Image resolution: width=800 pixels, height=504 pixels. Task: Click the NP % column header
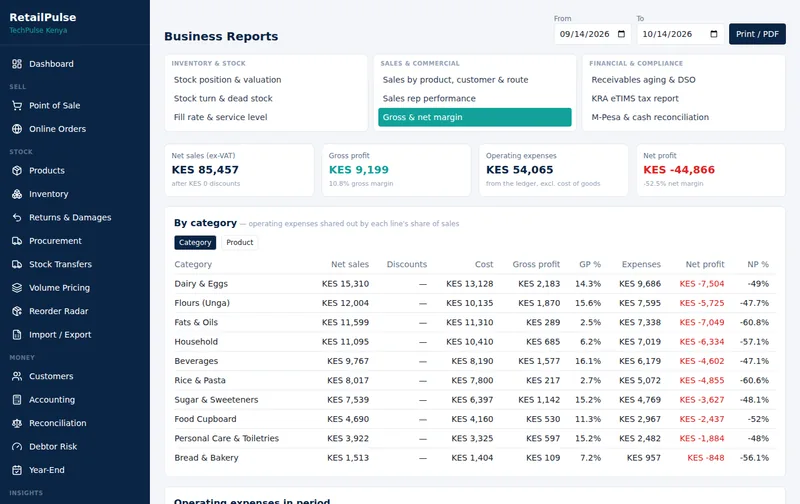click(x=758, y=264)
